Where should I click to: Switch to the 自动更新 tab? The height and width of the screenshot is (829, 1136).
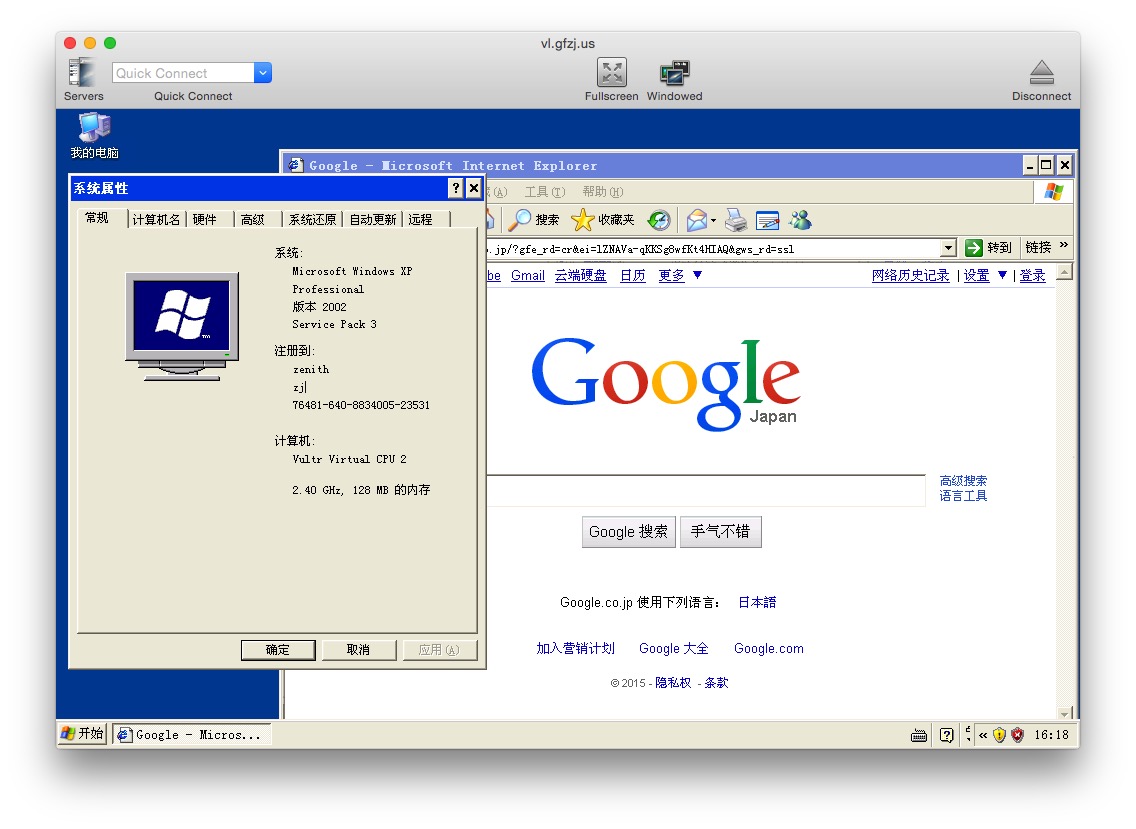[372, 220]
